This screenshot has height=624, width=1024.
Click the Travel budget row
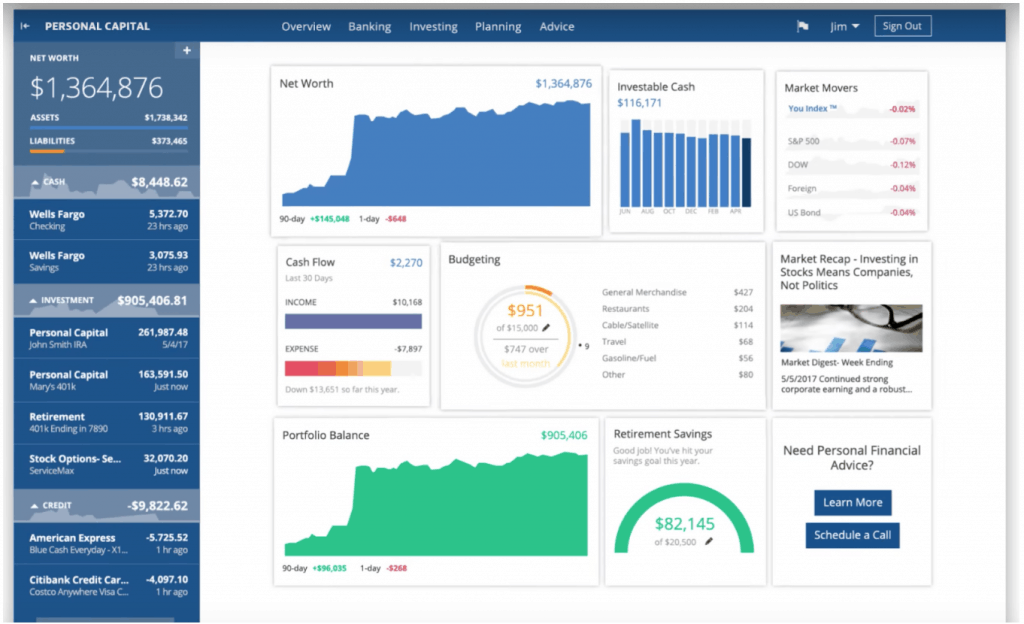click(x=677, y=341)
